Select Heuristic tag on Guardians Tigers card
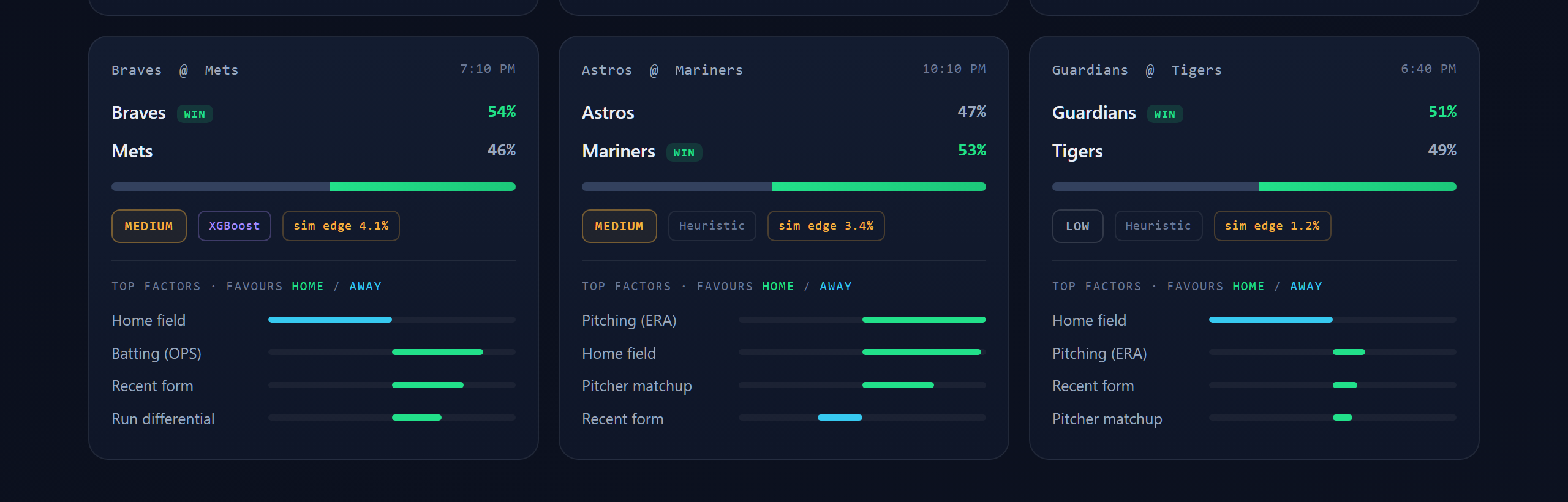This screenshot has width=1568, height=502. click(1158, 226)
